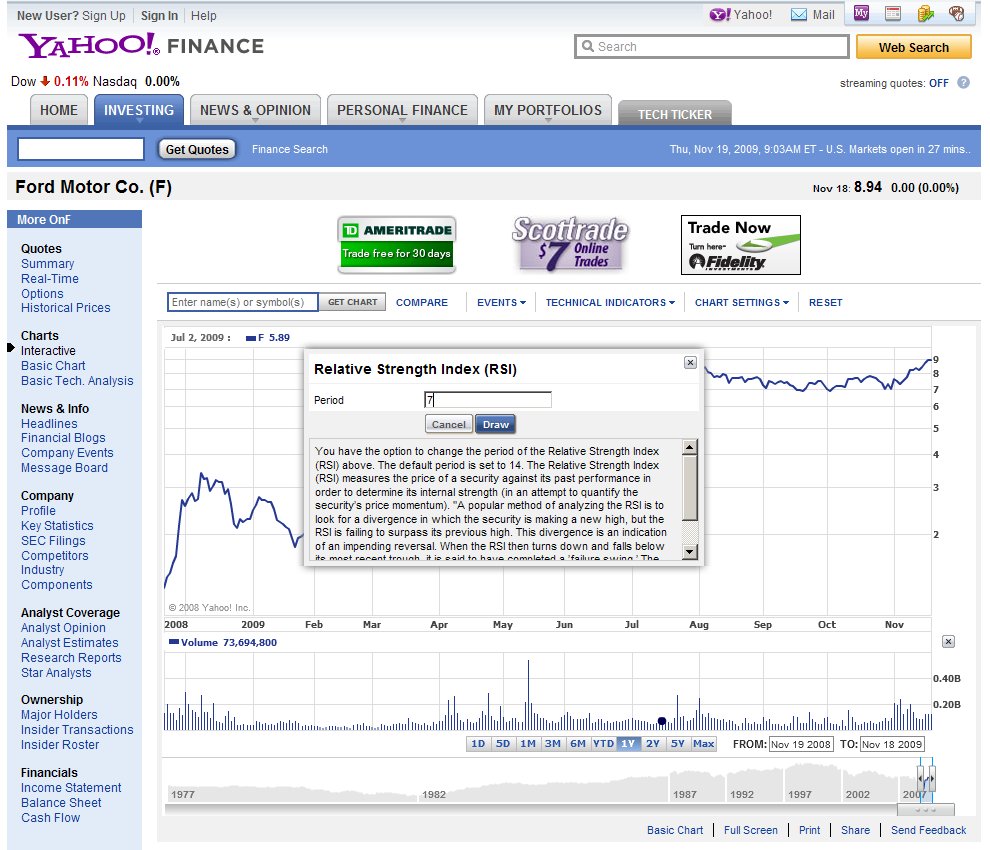Image resolution: width=990 pixels, height=850 pixels.
Task: Switch chart range to 6M
Action: [x=578, y=744]
